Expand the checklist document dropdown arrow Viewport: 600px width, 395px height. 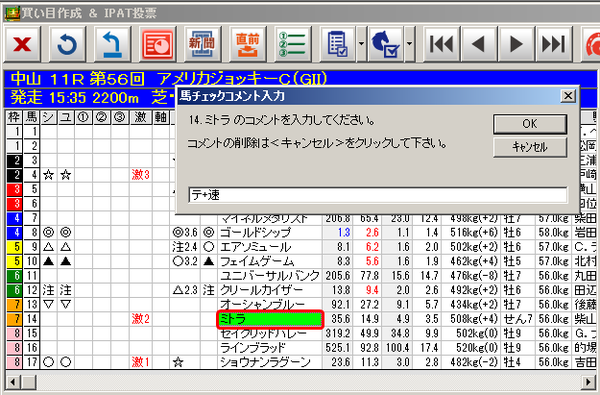[361, 44]
